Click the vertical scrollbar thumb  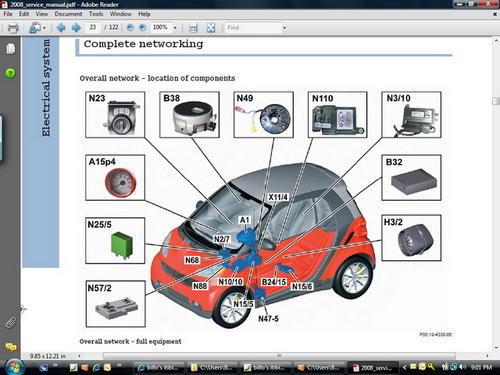pyautogui.click(x=496, y=101)
